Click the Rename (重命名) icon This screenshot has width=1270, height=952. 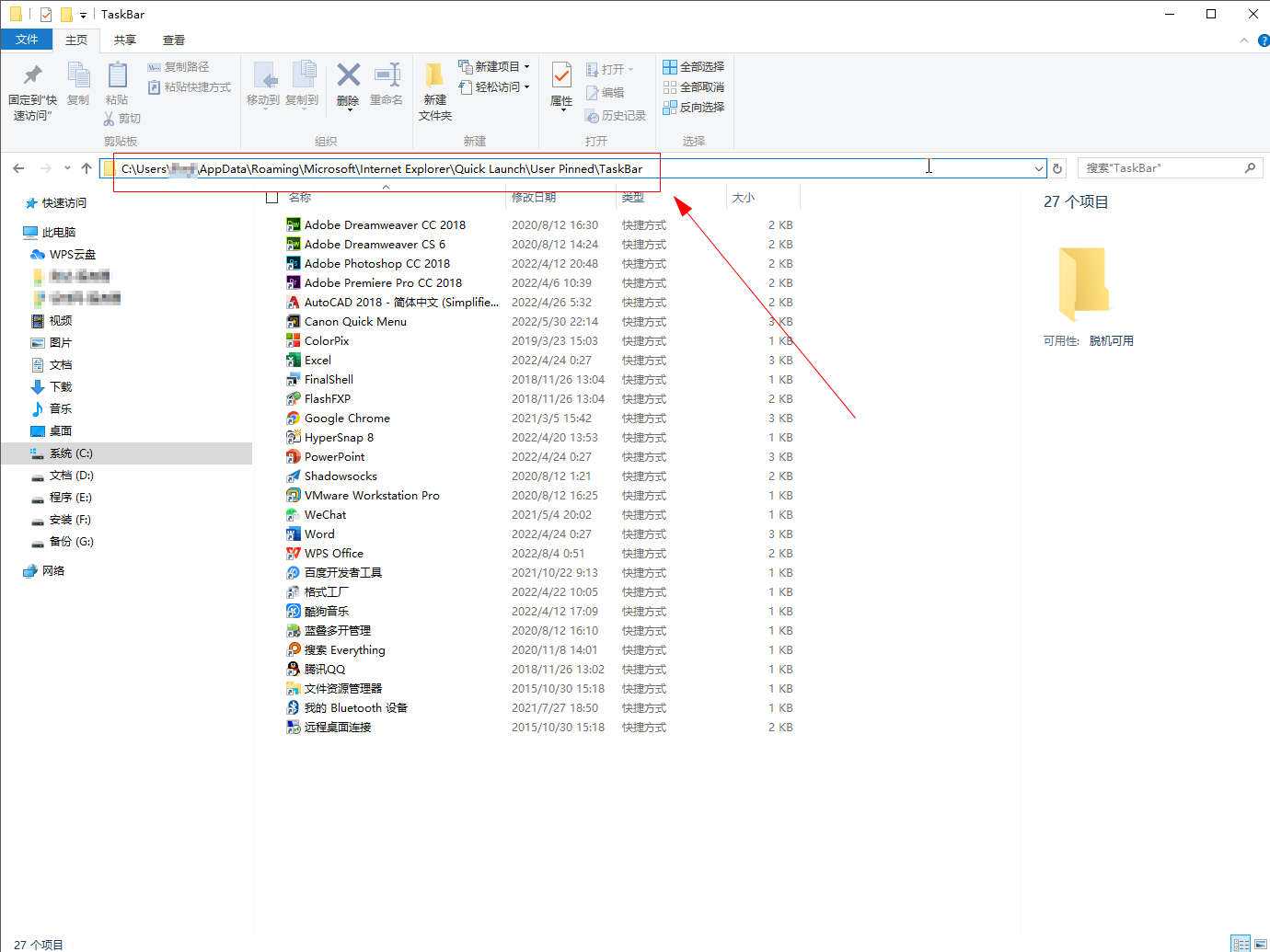click(x=387, y=75)
